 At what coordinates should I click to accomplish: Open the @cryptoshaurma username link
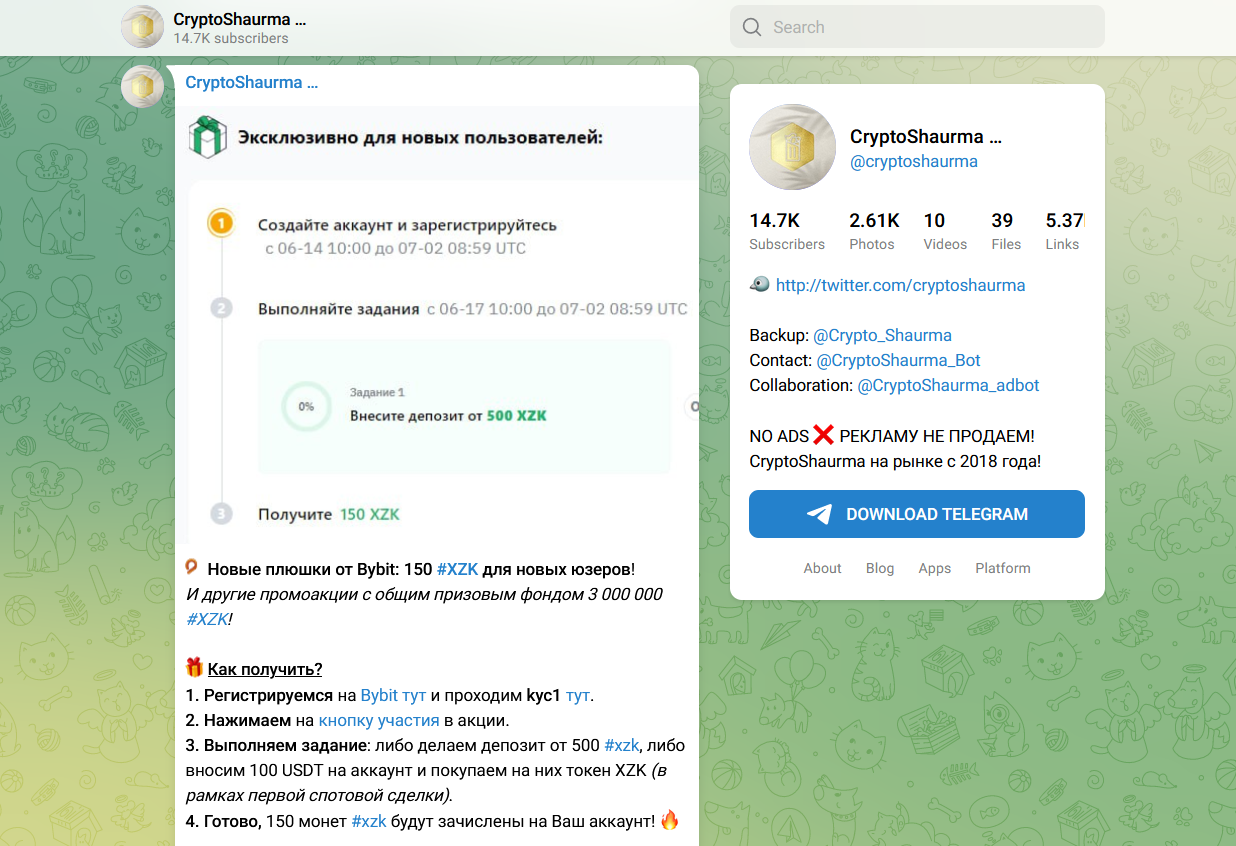pyautogui.click(x=914, y=162)
